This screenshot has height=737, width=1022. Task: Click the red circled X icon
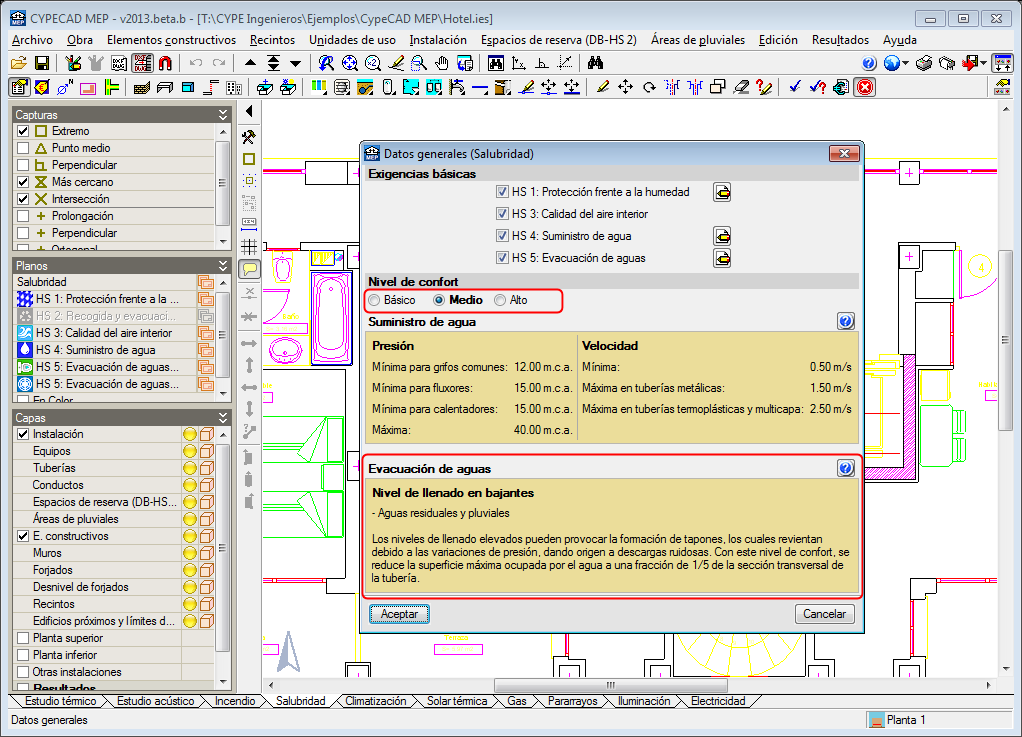pyautogui.click(x=864, y=87)
